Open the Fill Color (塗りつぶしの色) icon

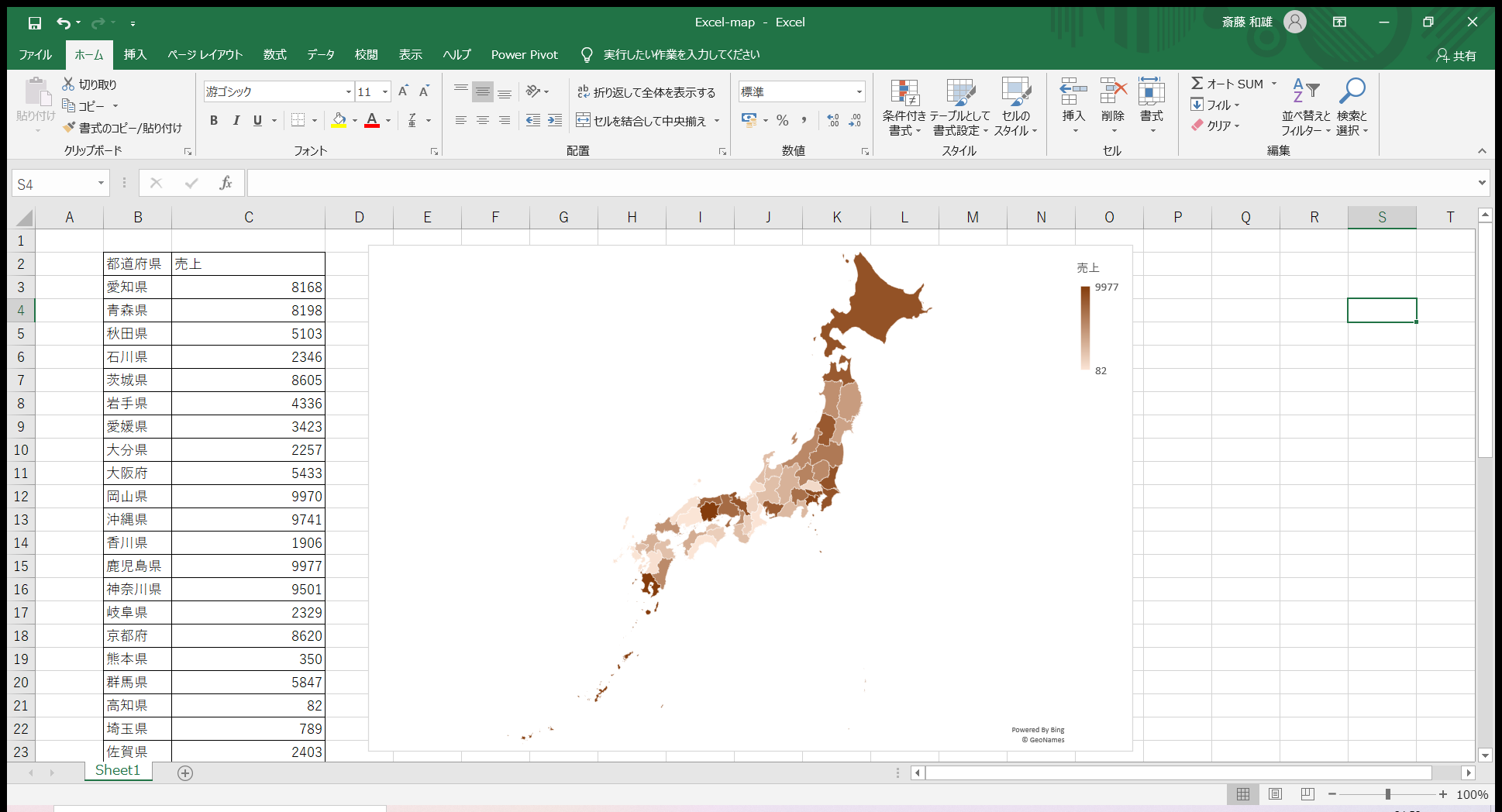(339, 120)
